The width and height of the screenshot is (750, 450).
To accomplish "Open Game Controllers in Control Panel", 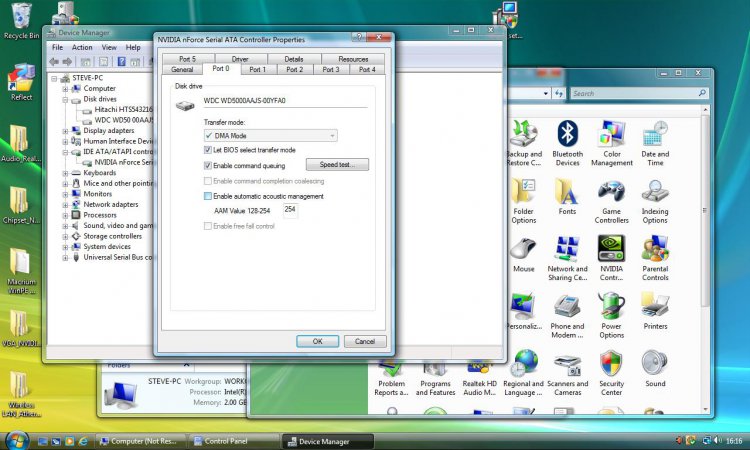I will 611,200.
